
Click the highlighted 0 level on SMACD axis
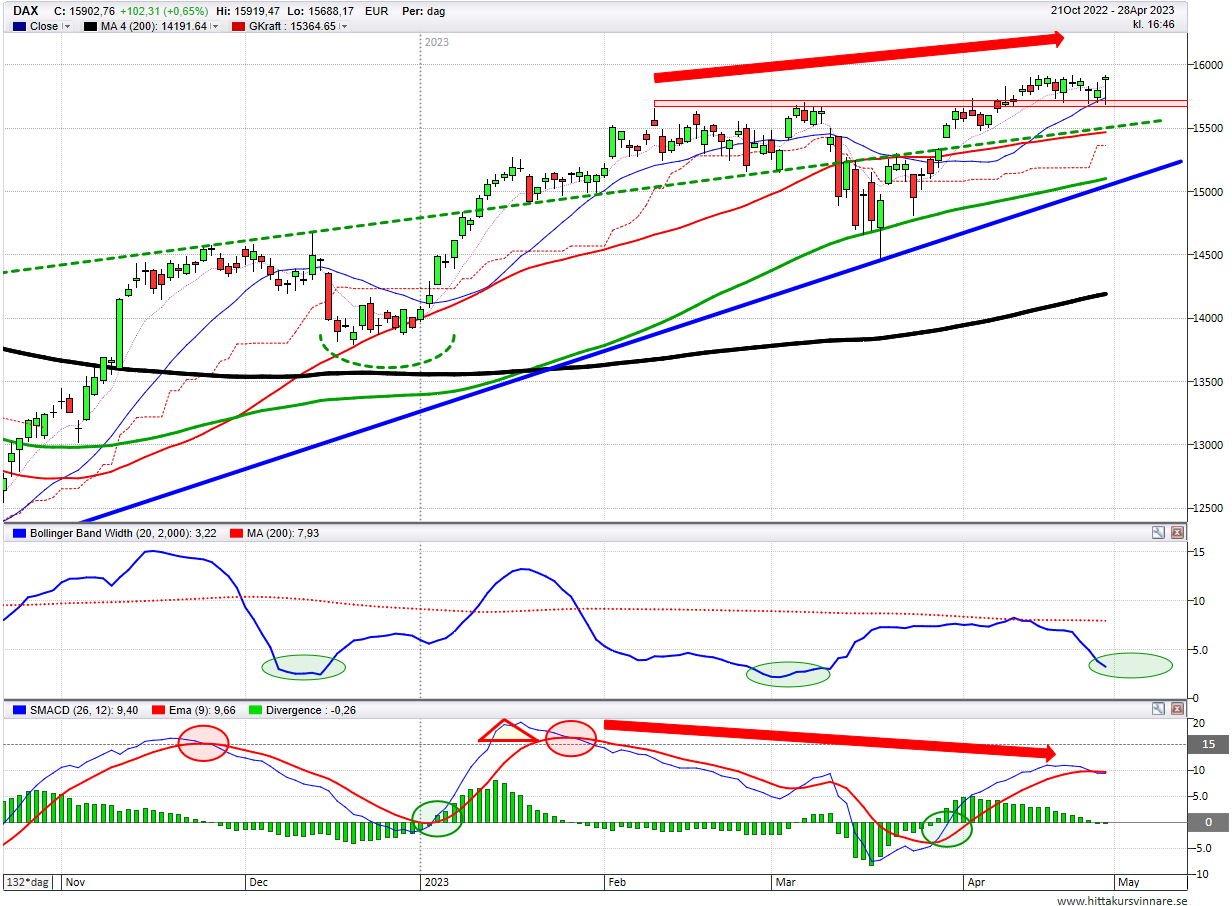click(x=1208, y=822)
